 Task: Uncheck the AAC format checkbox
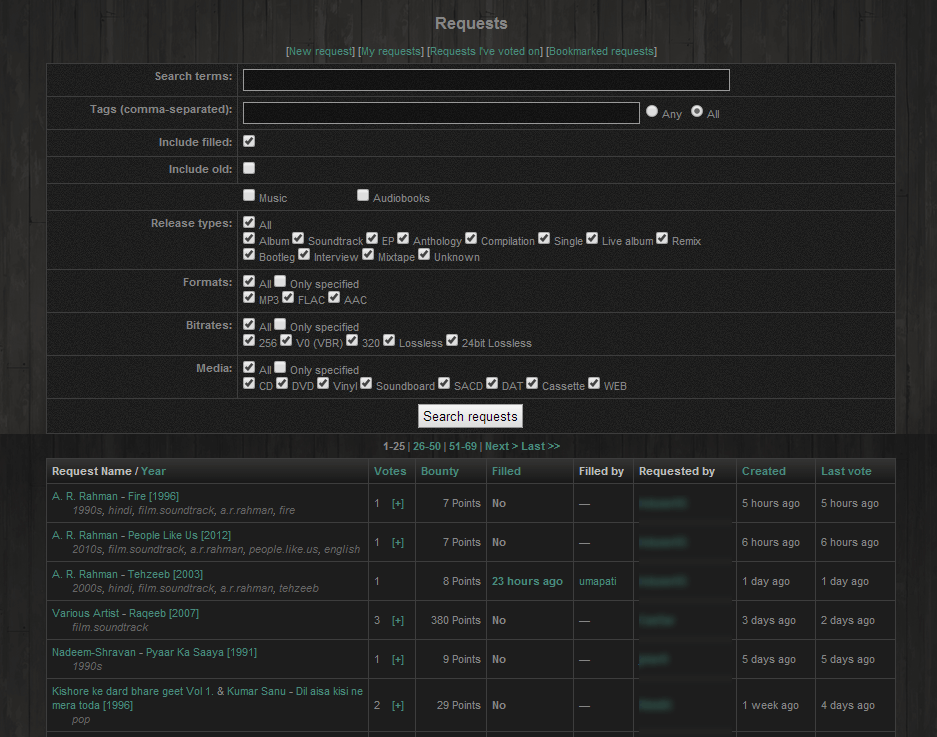coord(334,297)
